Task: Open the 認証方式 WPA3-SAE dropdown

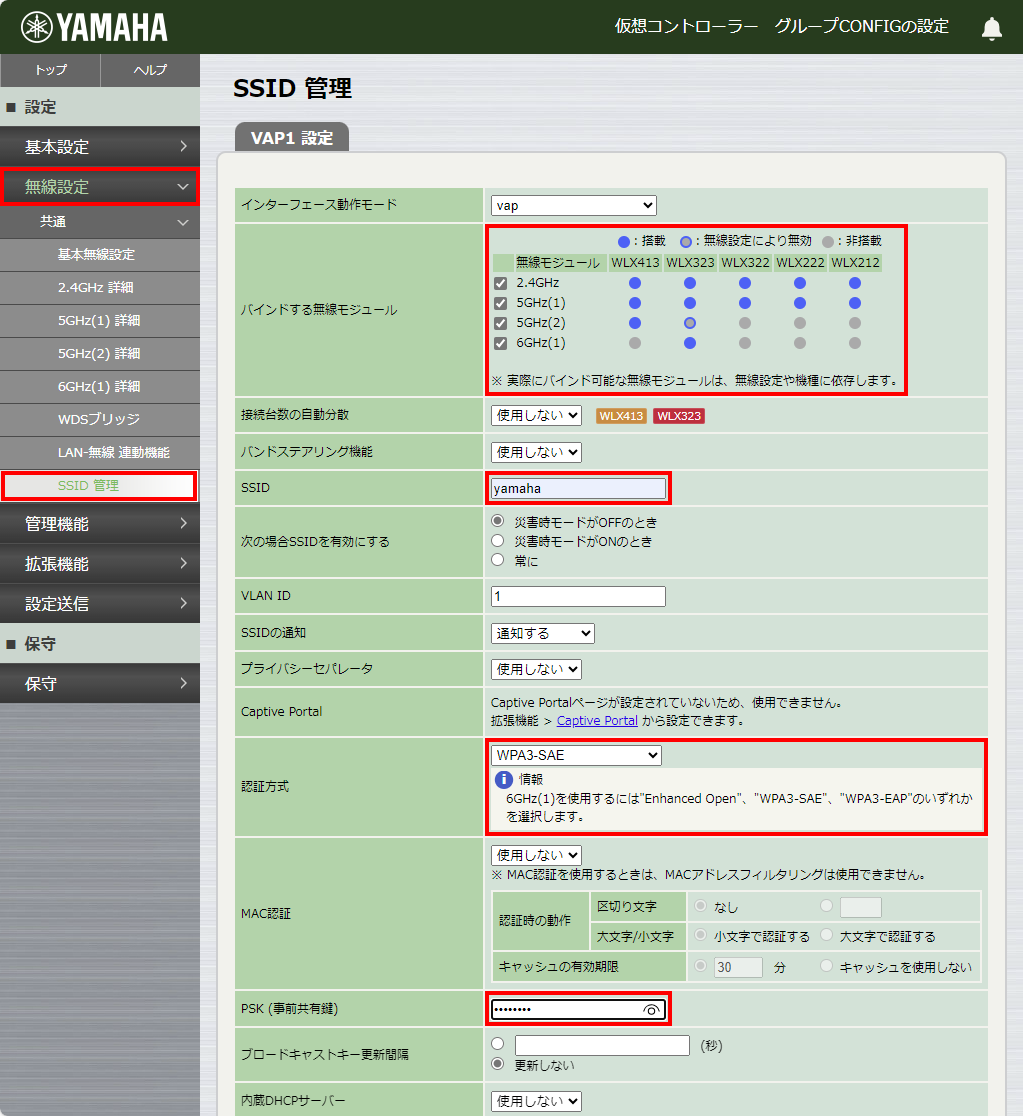Action: (575, 755)
